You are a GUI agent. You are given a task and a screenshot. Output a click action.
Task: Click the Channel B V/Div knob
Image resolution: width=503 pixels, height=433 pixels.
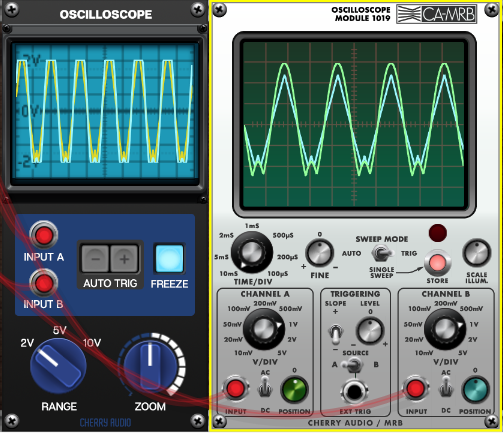[445, 329]
